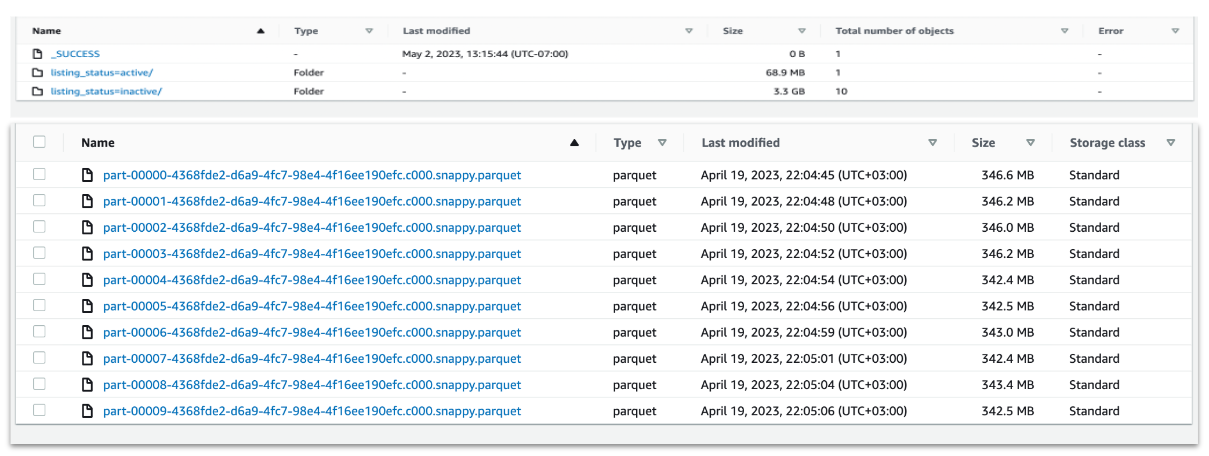
Task: Open the part-00002 snappy parquet file link
Action: tap(311, 228)
